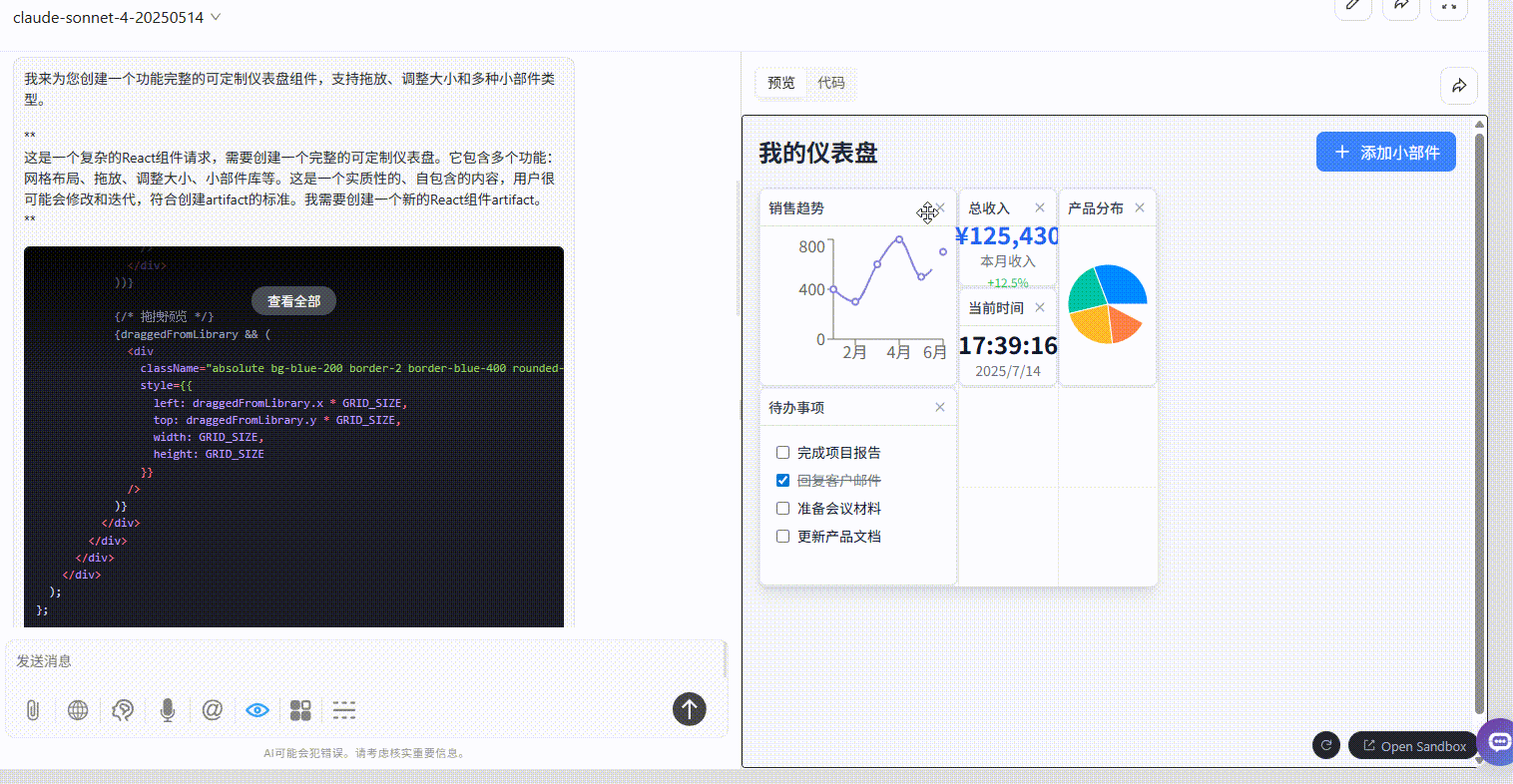Viewport: 1513px width, 784px height.
Task: Uncheck the 回复客户邮件 checkbox
Action: click(x=782, y=480)
